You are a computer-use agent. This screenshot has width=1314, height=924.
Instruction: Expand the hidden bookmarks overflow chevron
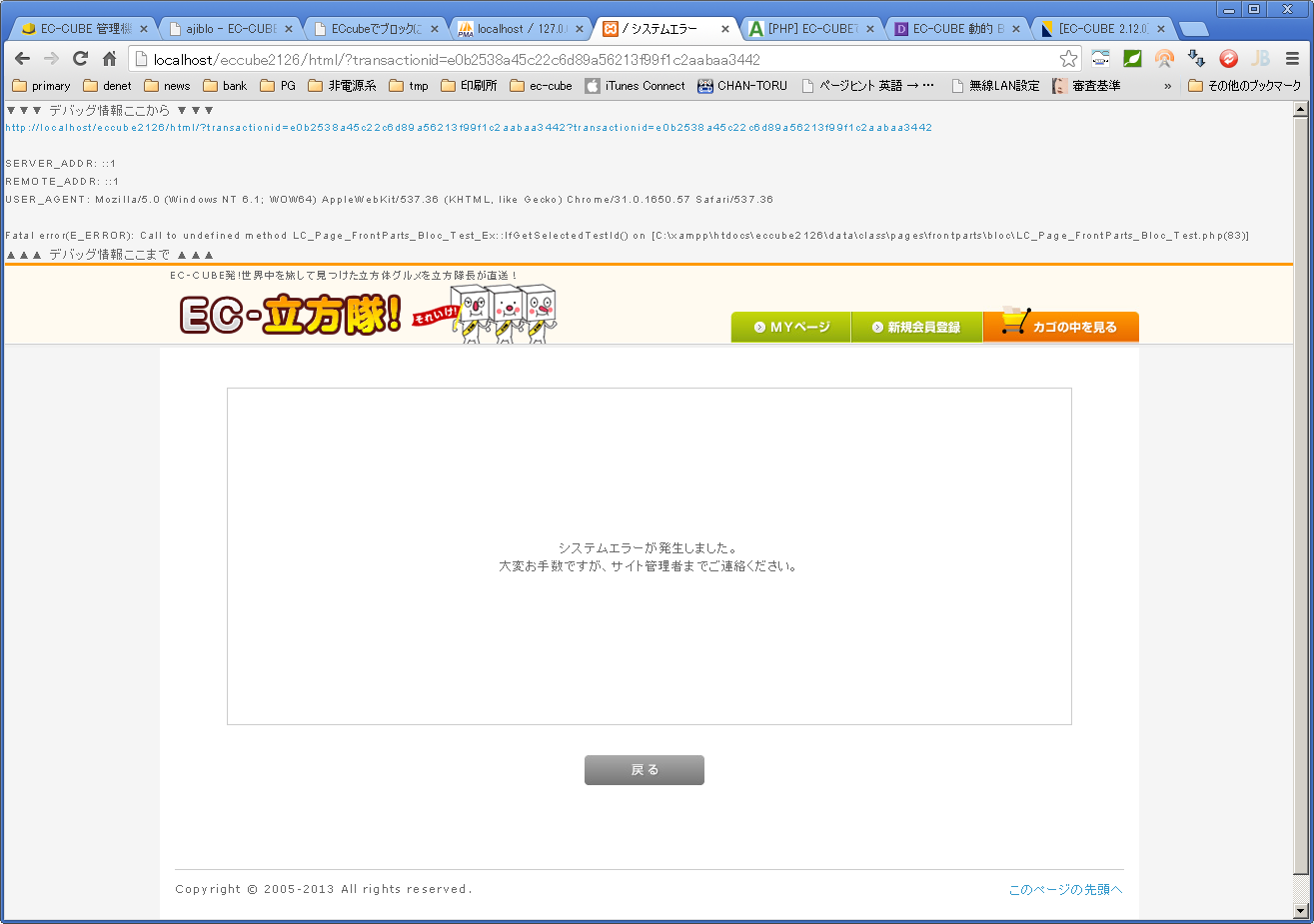[x=1167, y=86]
